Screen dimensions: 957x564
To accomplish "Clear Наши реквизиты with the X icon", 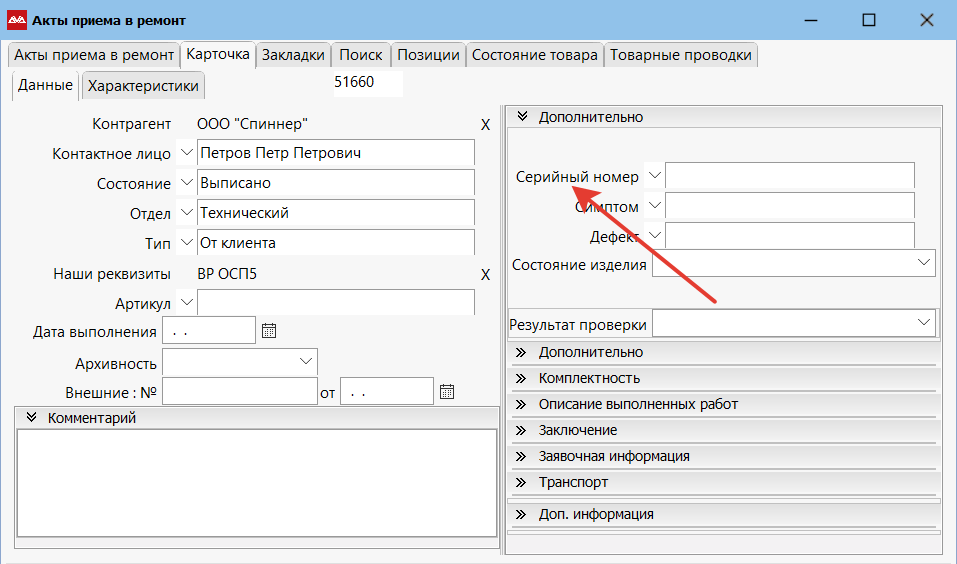I will (485, 275).
